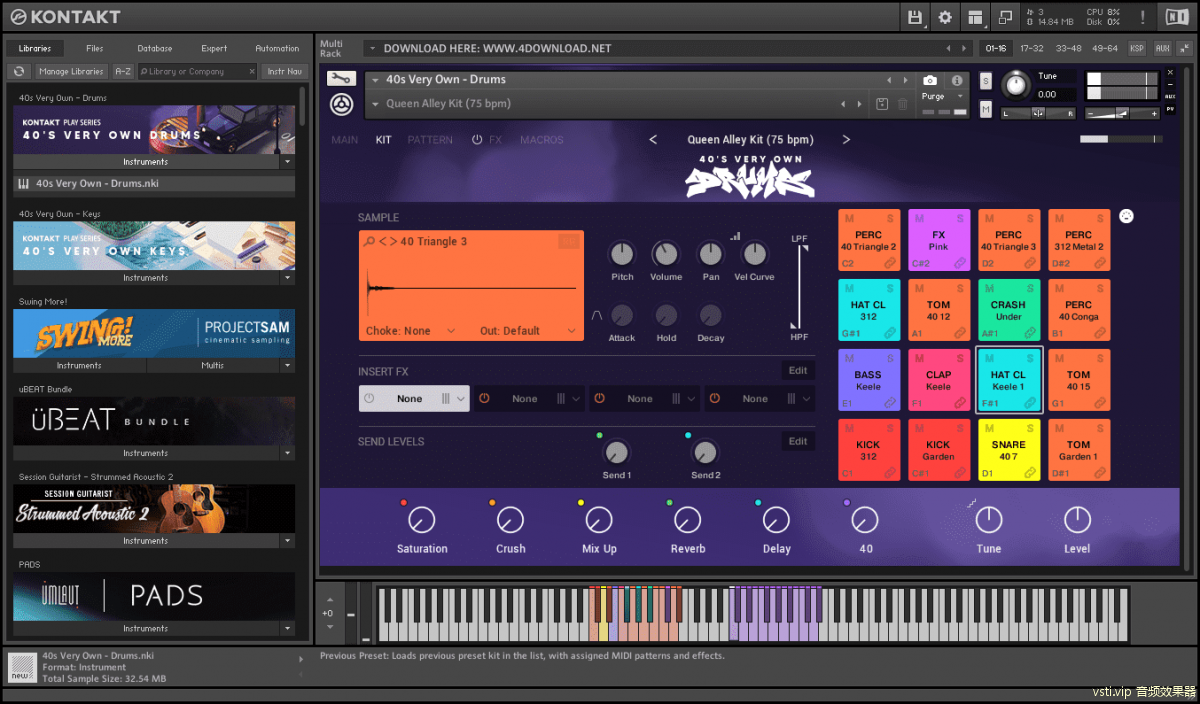Screen dimensions: 1200x704
Task: Toggle power on first Insert FX slot
Action: click(x=369, y=398)
